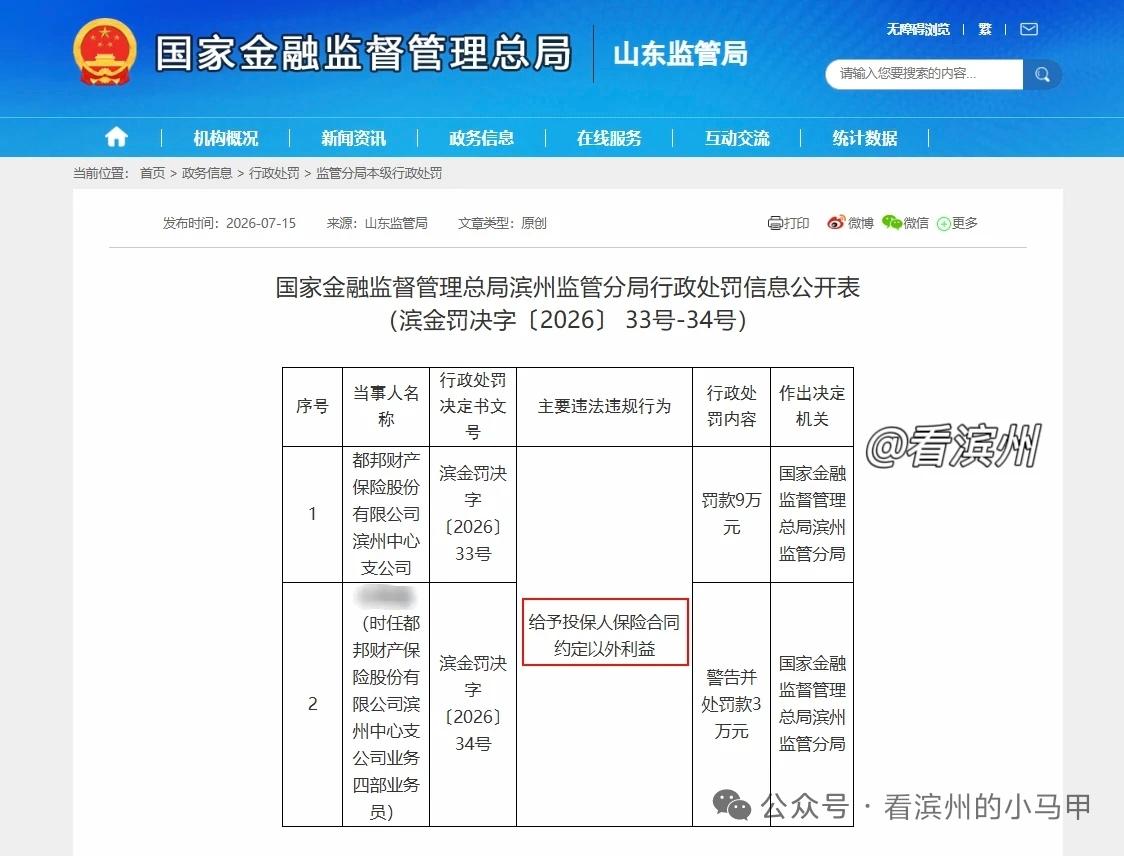Follow the 行政处罚 breadcrumb link
Image resolution: width=1124 pixels, height=856 pixels.
click(x=274, y=173)
